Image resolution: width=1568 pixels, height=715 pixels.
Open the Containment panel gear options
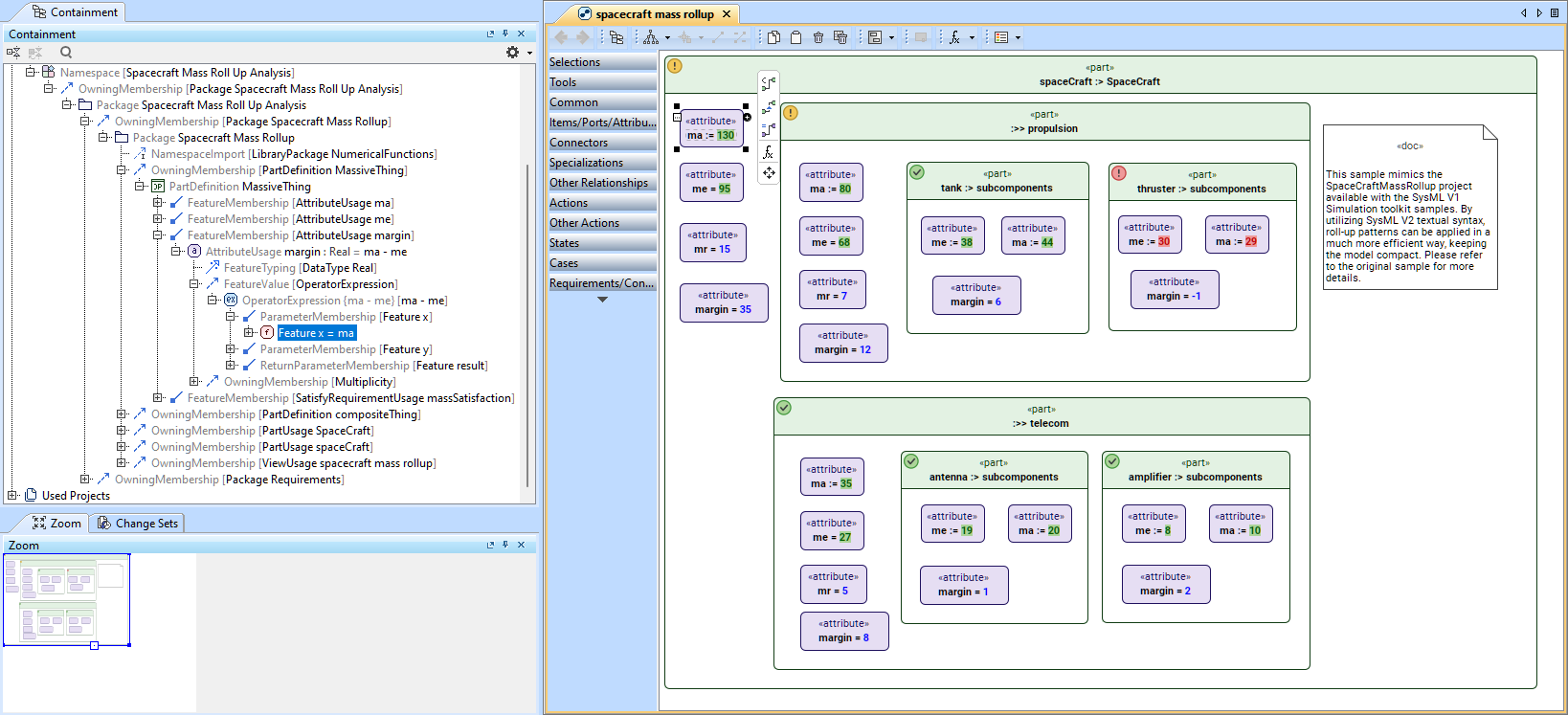pos(513,53)
